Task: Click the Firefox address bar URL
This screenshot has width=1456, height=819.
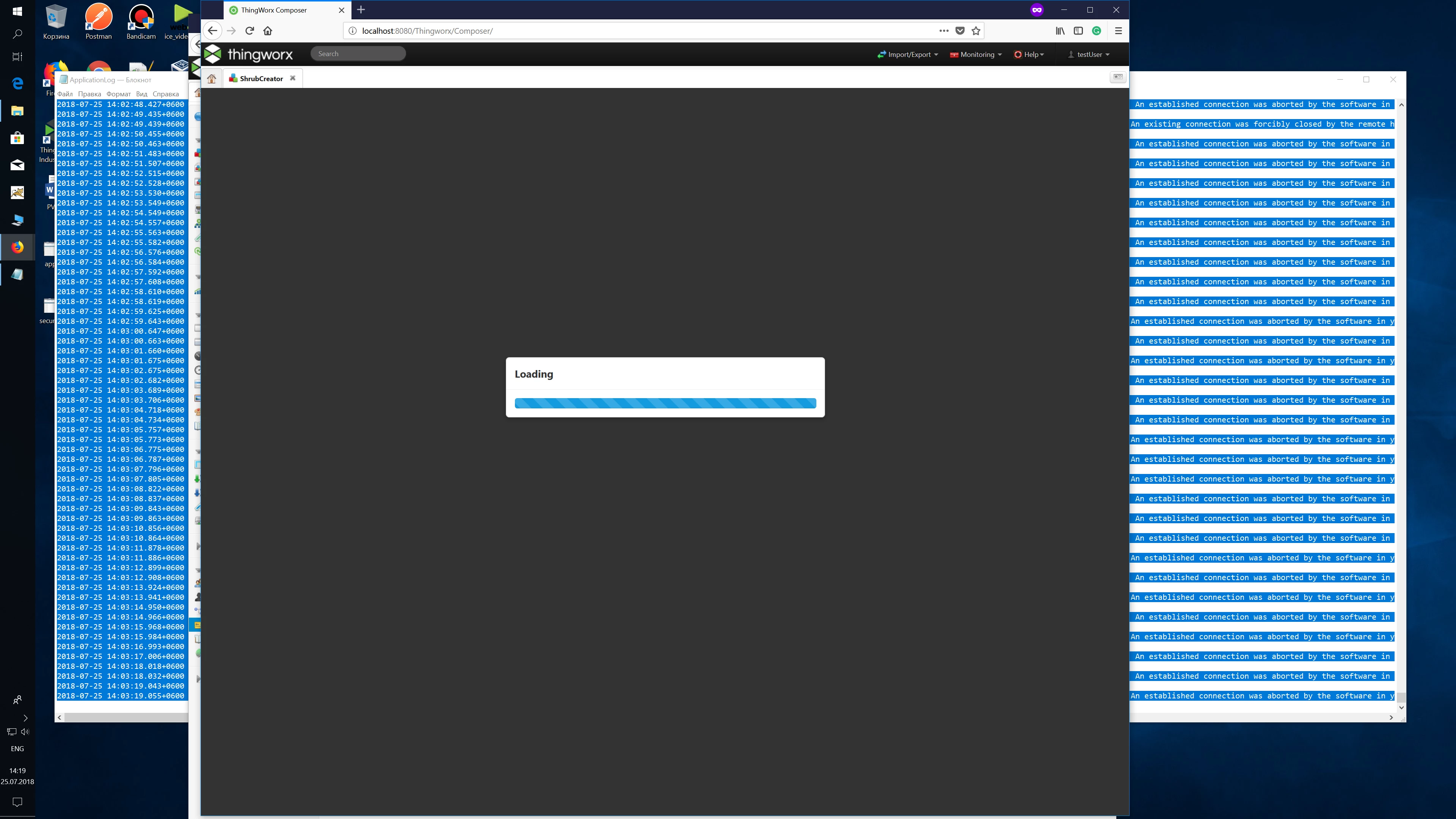Action: [427, 30]
